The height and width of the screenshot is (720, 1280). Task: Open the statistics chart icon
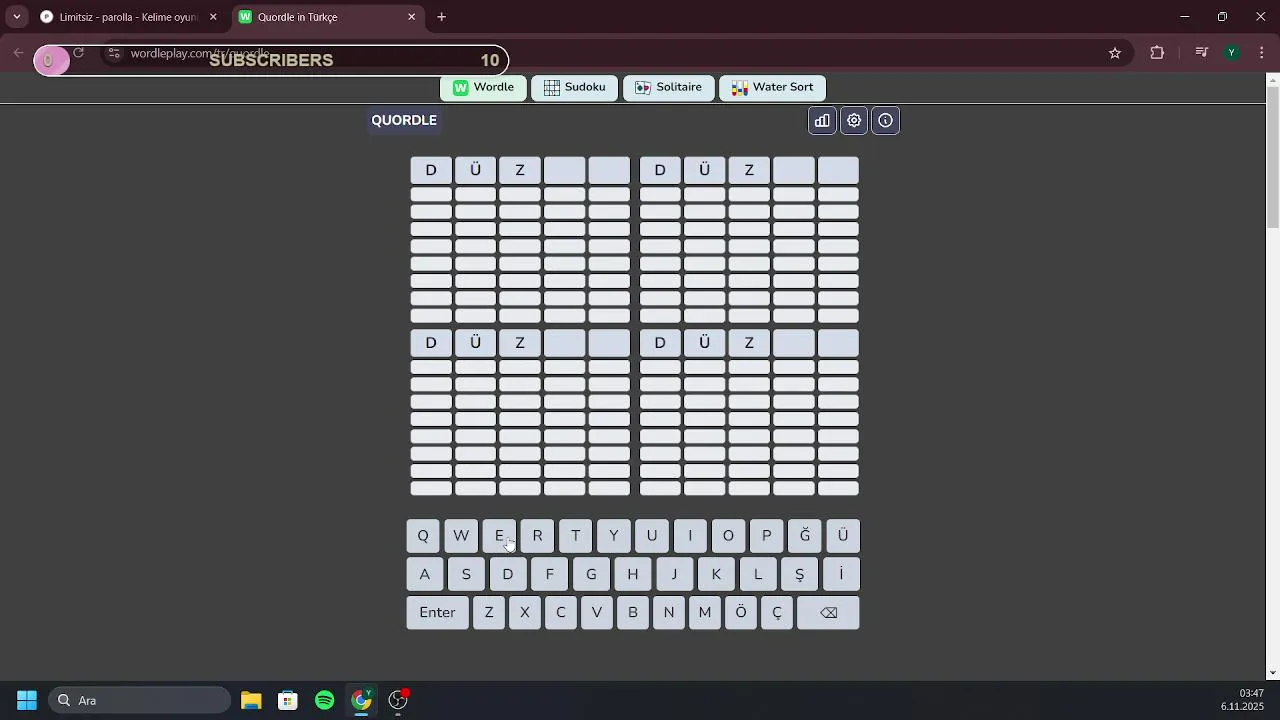pyautogui.click(x=822, y=121)
